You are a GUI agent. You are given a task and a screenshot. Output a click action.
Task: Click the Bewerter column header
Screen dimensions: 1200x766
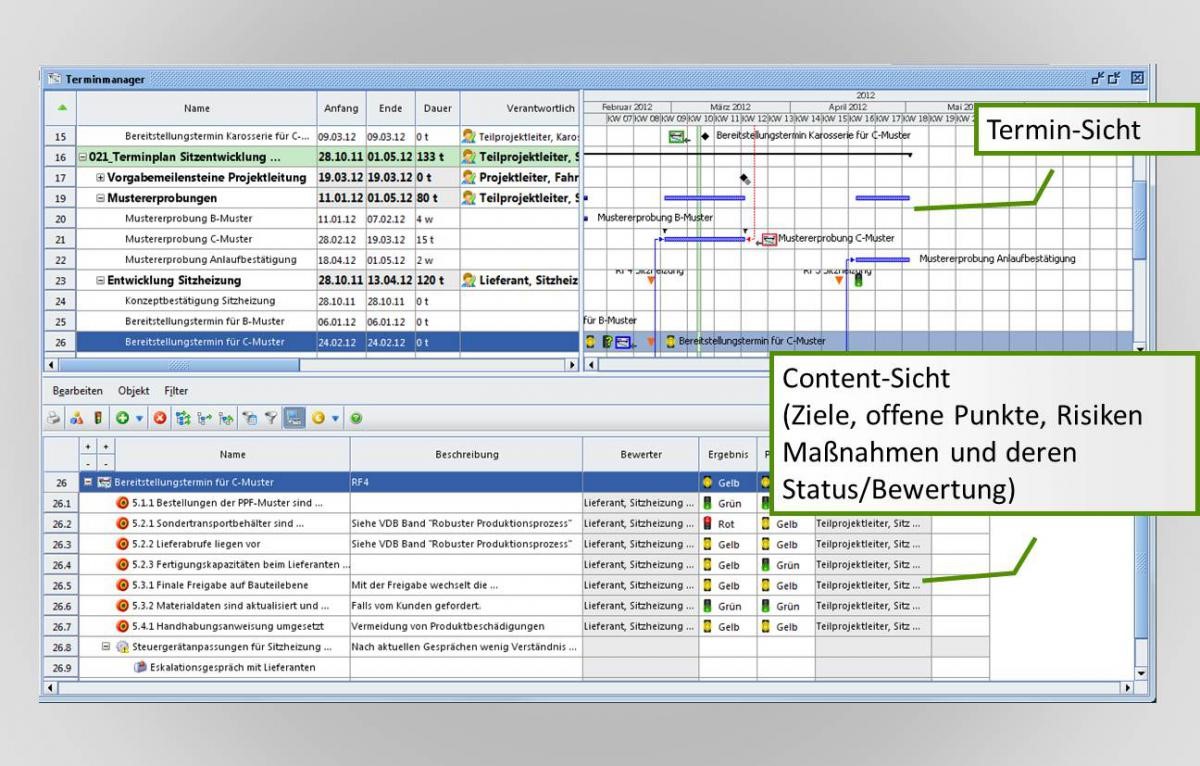(x=640, y=453)
